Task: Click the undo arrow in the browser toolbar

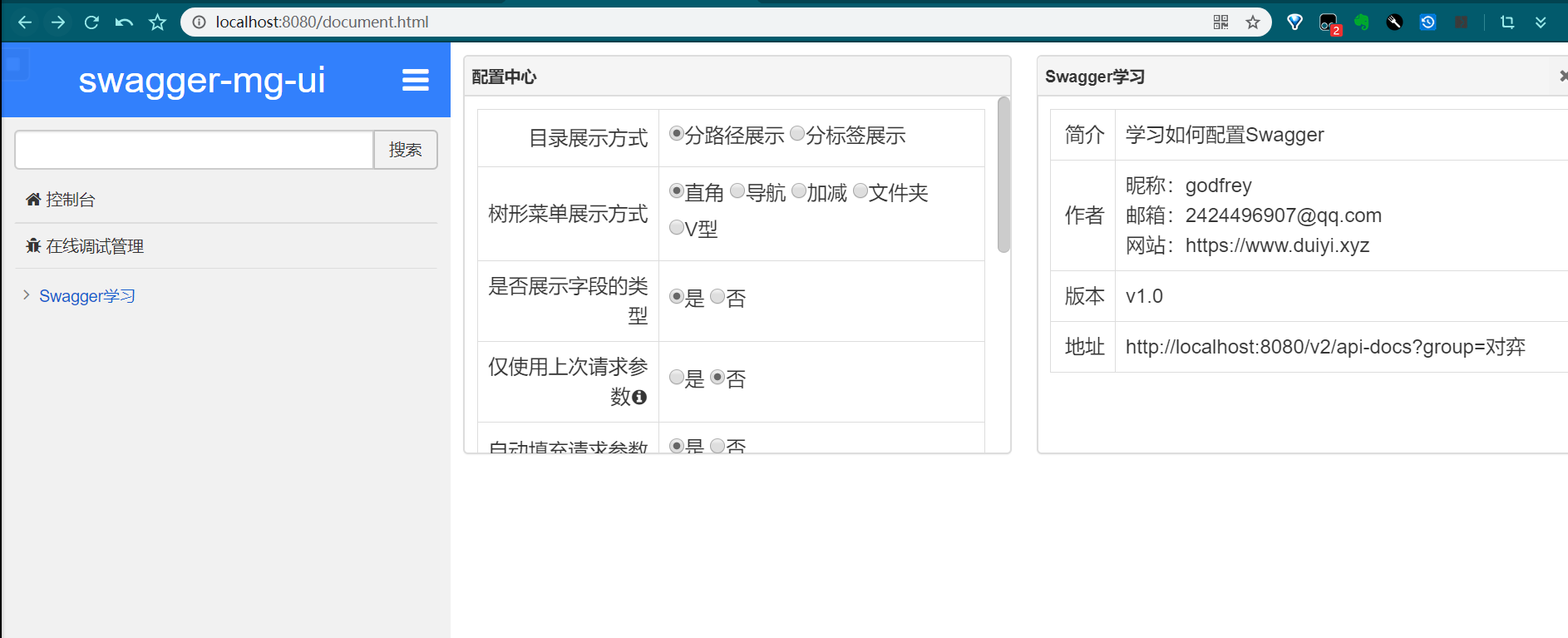Action: coord(124,22)
